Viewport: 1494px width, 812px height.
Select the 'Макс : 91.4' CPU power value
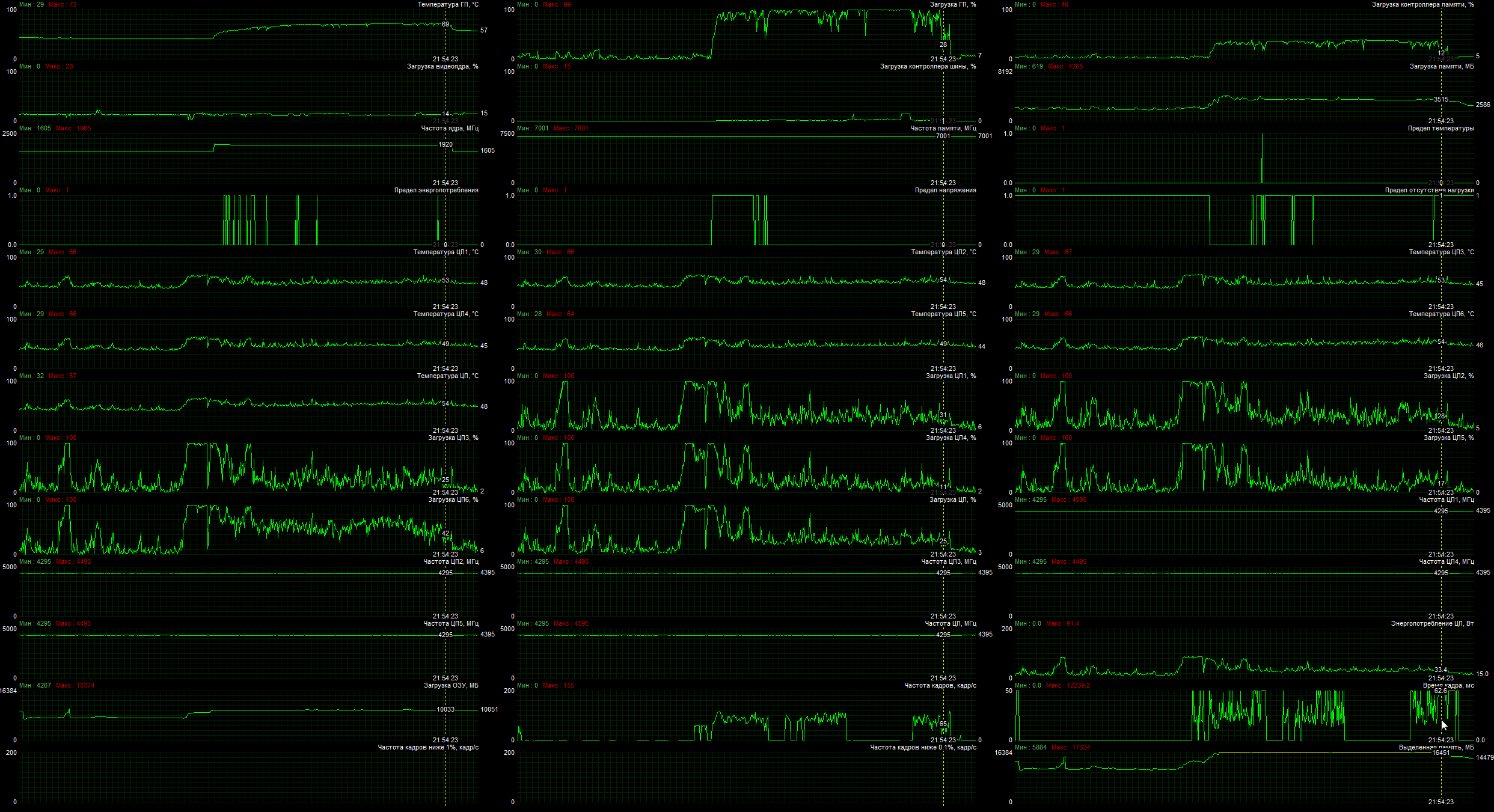coord(1063,623)
